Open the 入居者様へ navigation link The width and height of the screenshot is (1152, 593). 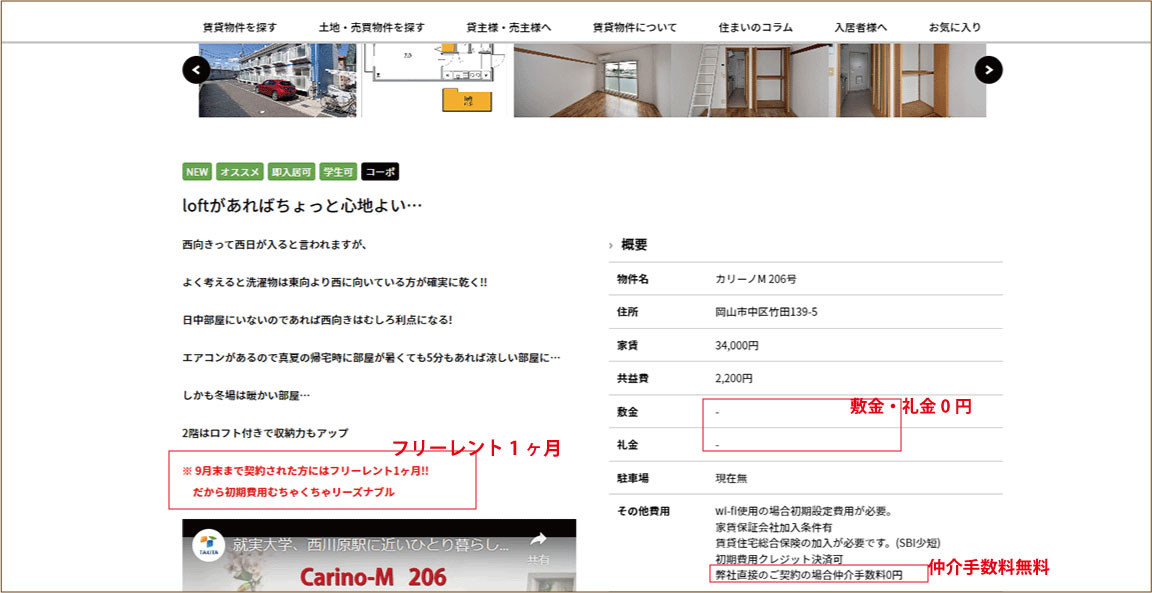click(x=860, y=27)
